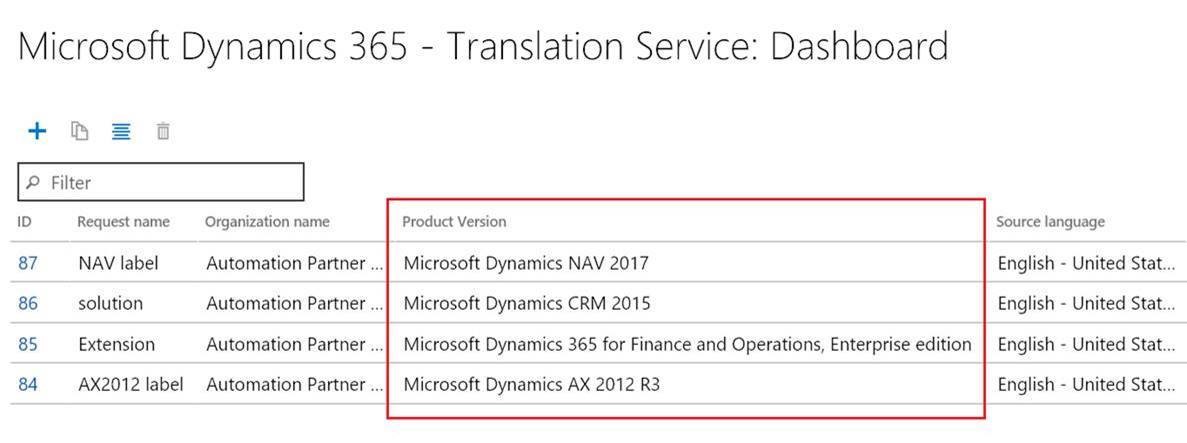Screen dimensions: 1187x443
Task: Open request ID 84 link
Action: 28,384
